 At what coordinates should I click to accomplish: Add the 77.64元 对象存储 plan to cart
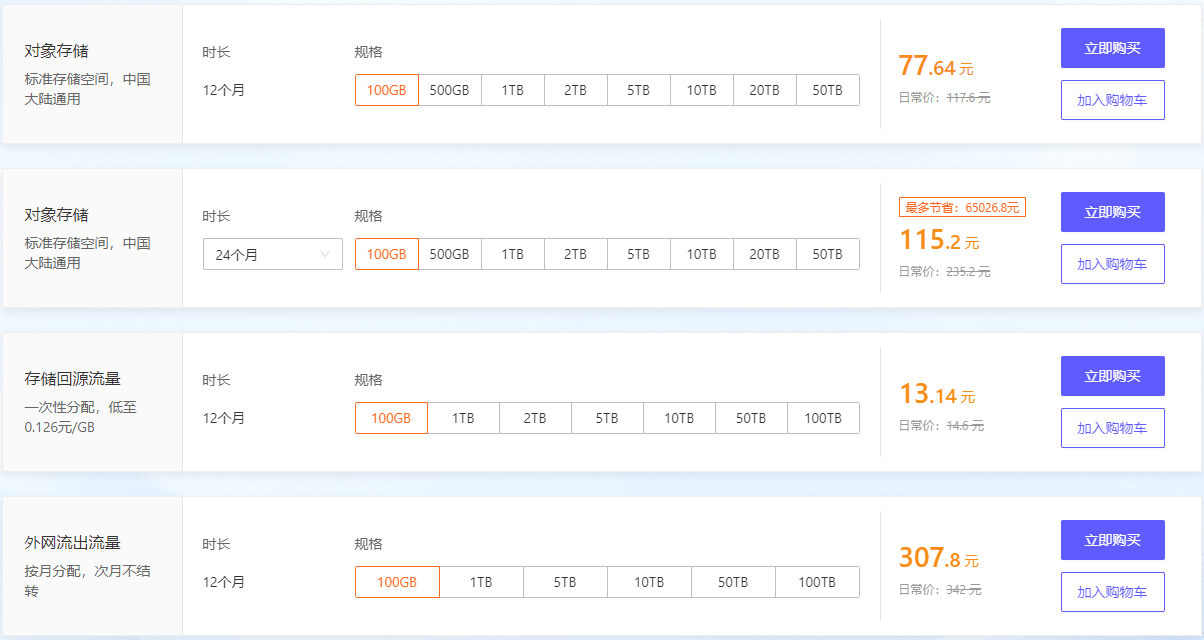1112,100
